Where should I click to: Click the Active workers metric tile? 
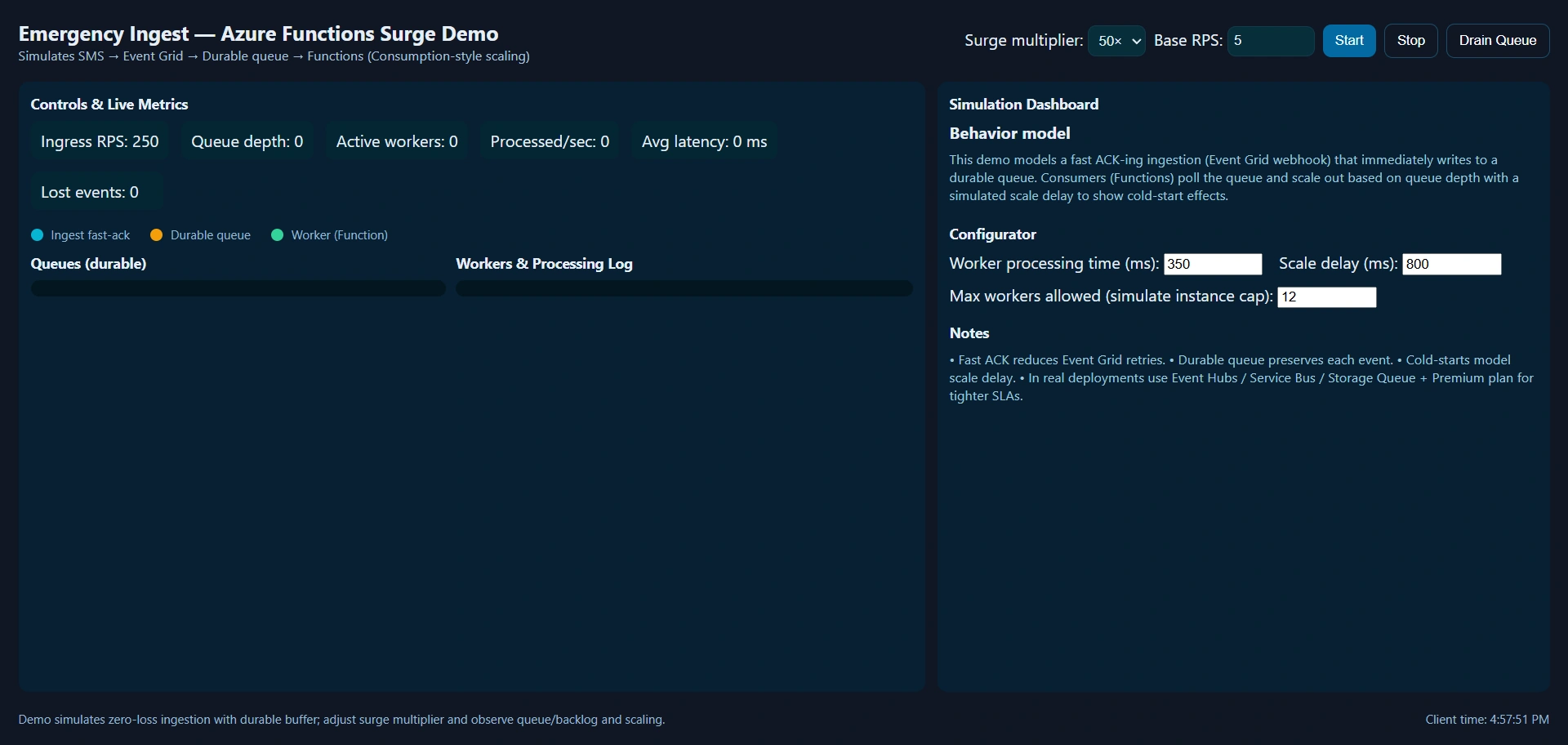[397, 142]
